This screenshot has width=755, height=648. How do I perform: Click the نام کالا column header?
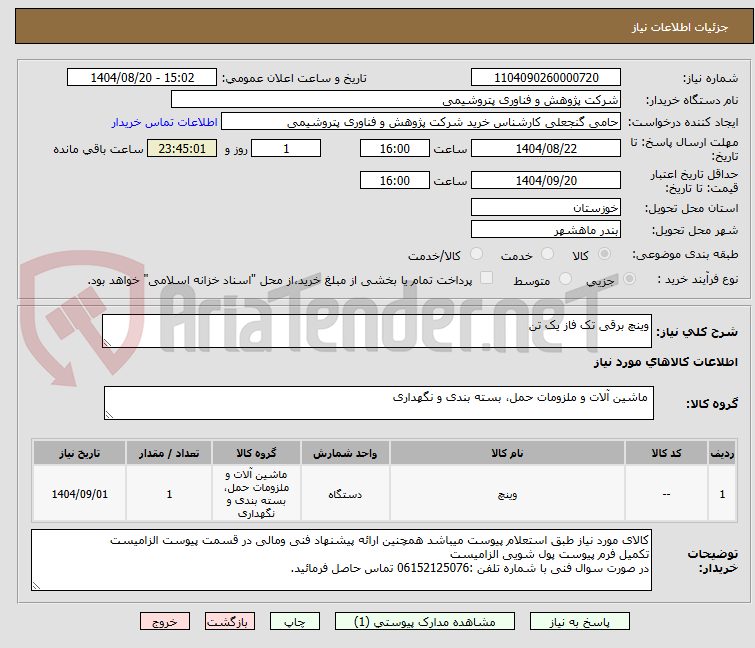(x=508, y=453)
